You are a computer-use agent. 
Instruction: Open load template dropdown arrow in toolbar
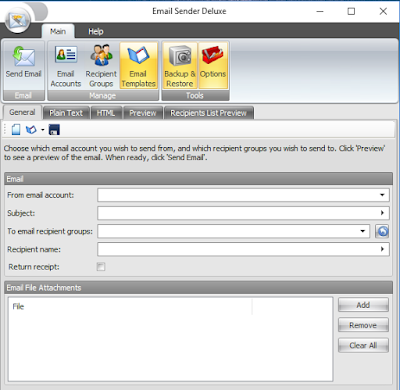tap(43, 130)
